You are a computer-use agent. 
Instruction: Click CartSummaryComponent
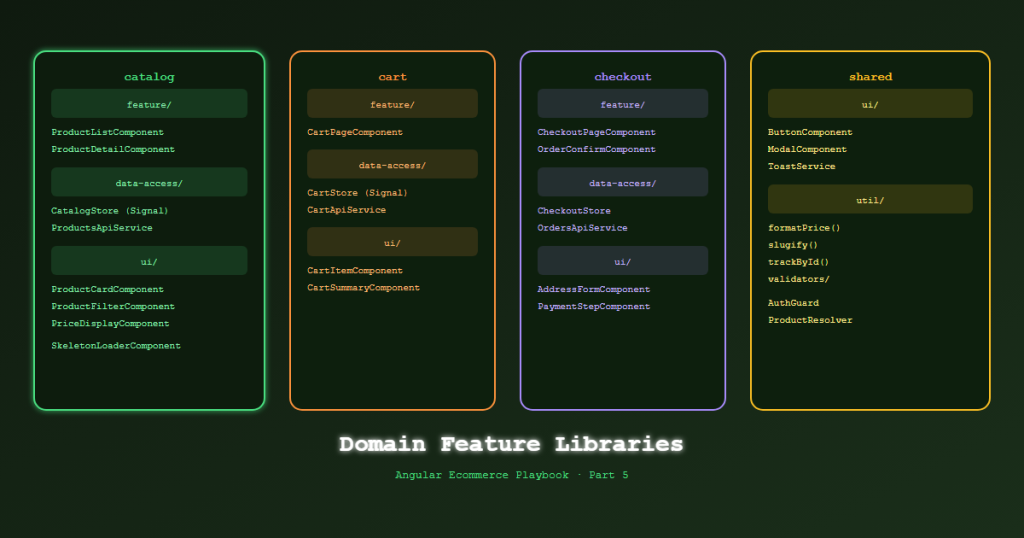click(364, 288)
